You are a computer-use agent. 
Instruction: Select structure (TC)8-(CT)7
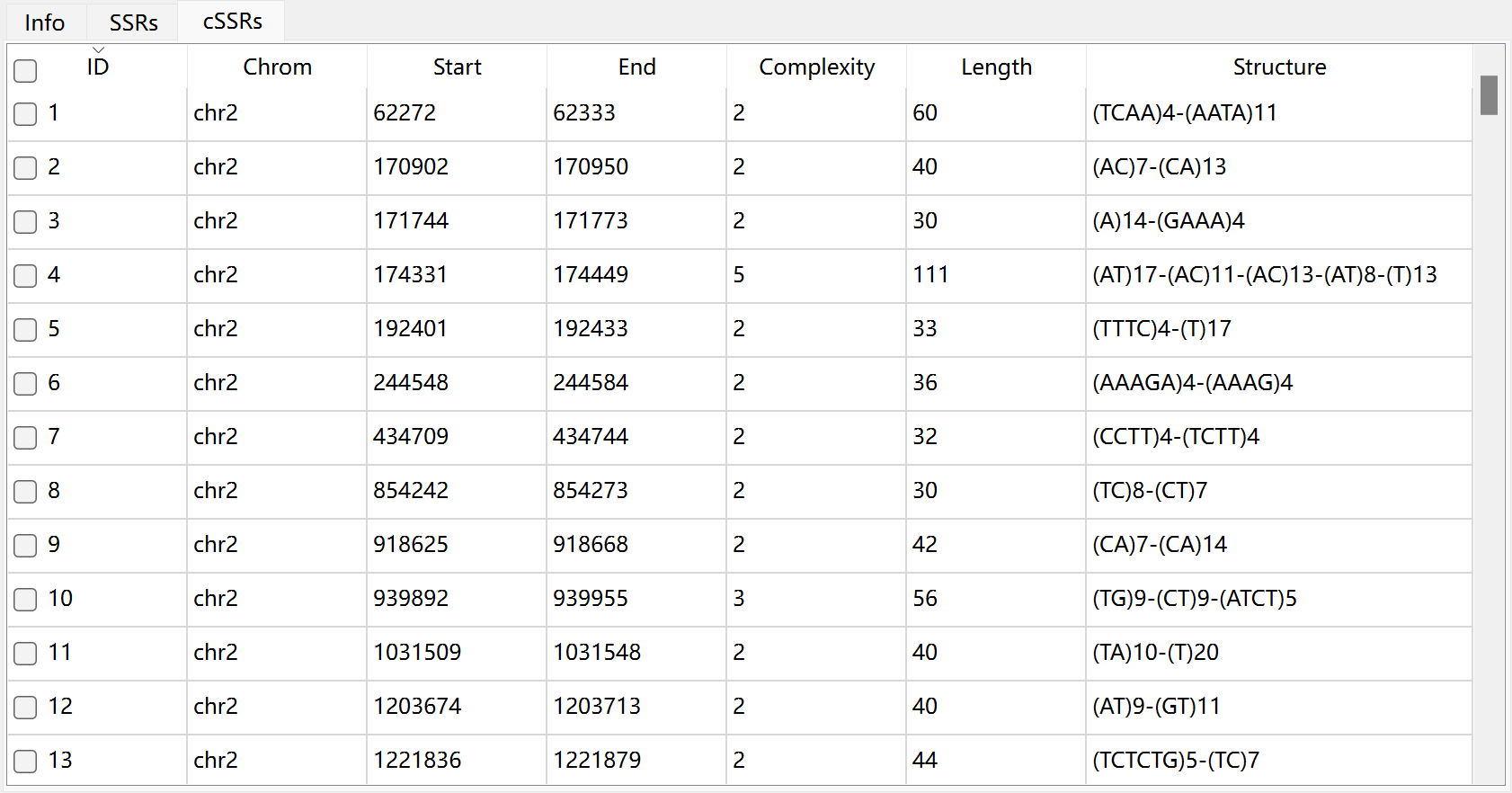1279,491
